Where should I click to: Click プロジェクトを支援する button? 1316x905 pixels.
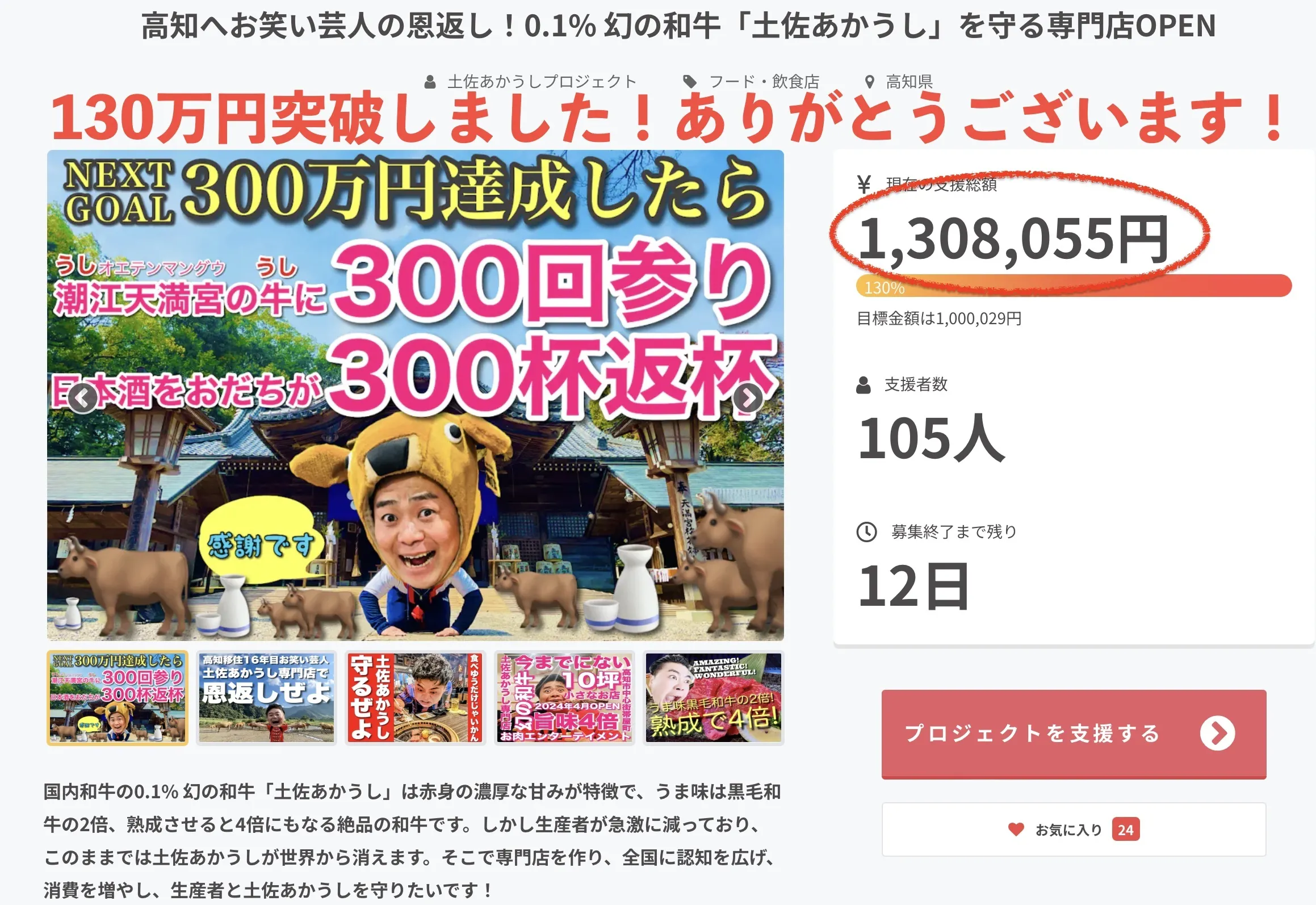pyautogui.click(x=1074, y=734)
